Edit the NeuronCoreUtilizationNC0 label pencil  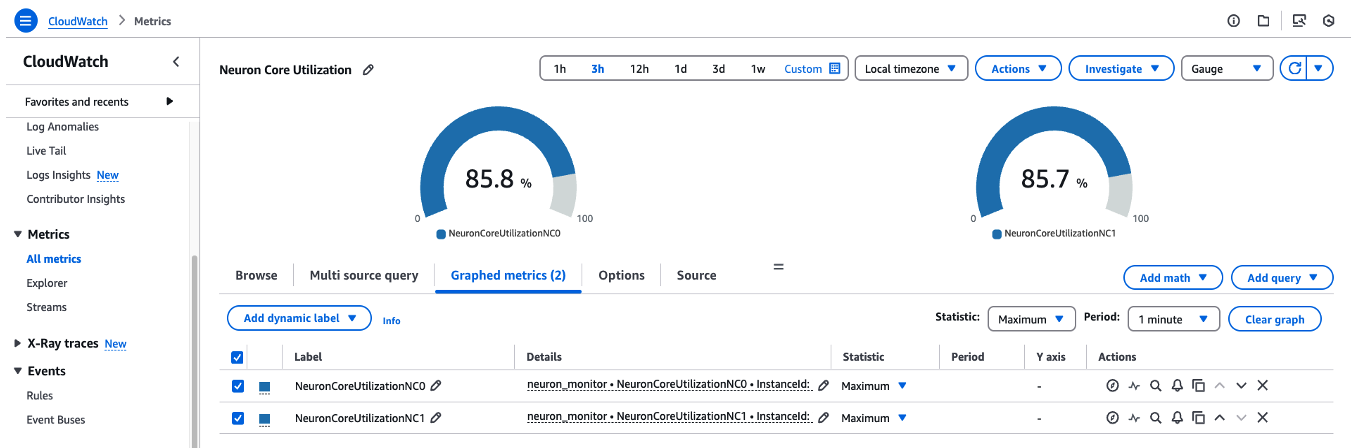(x=436, y=386)
